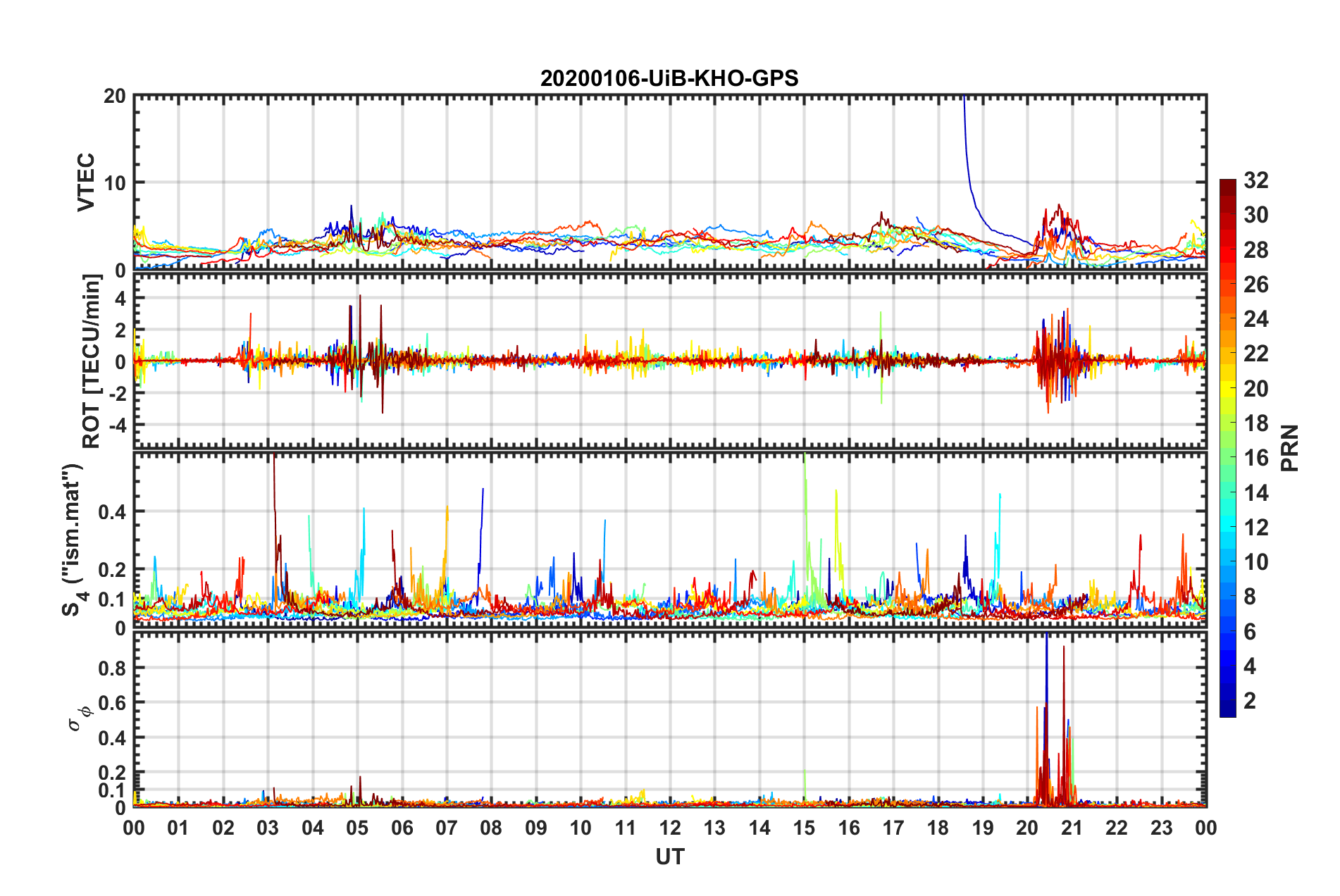Screen dimensions: 1340x896
Task: Click the UT x-axis label
Action: [670, 857]
